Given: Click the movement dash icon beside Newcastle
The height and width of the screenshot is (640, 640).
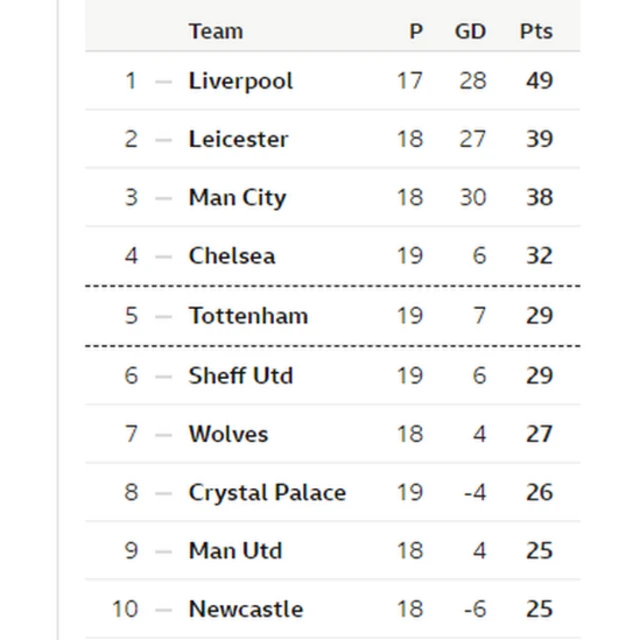Looking at the screenshot, I should point(164,609).
